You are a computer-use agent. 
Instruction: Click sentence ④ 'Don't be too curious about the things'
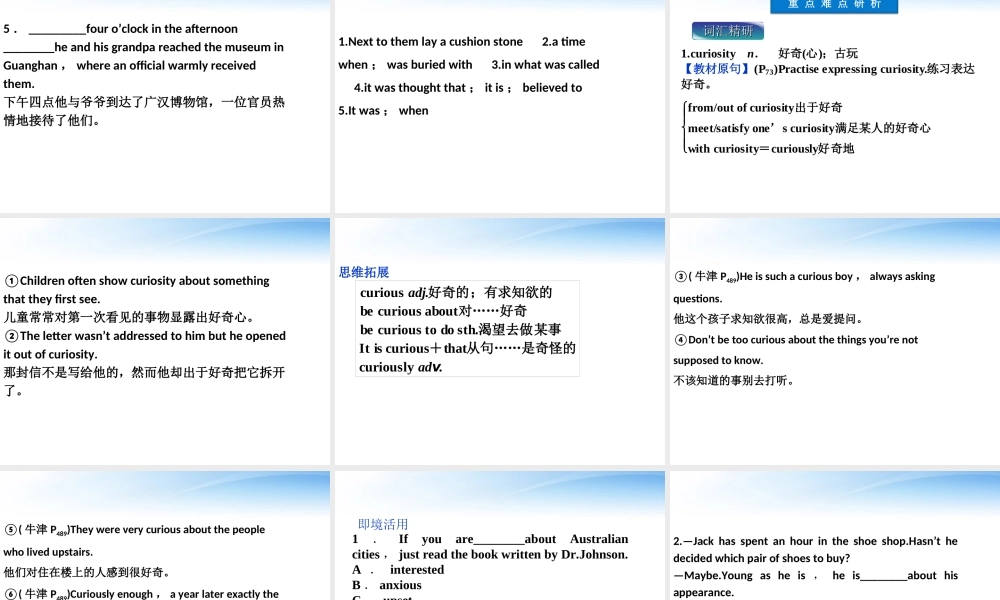[796, 340]
